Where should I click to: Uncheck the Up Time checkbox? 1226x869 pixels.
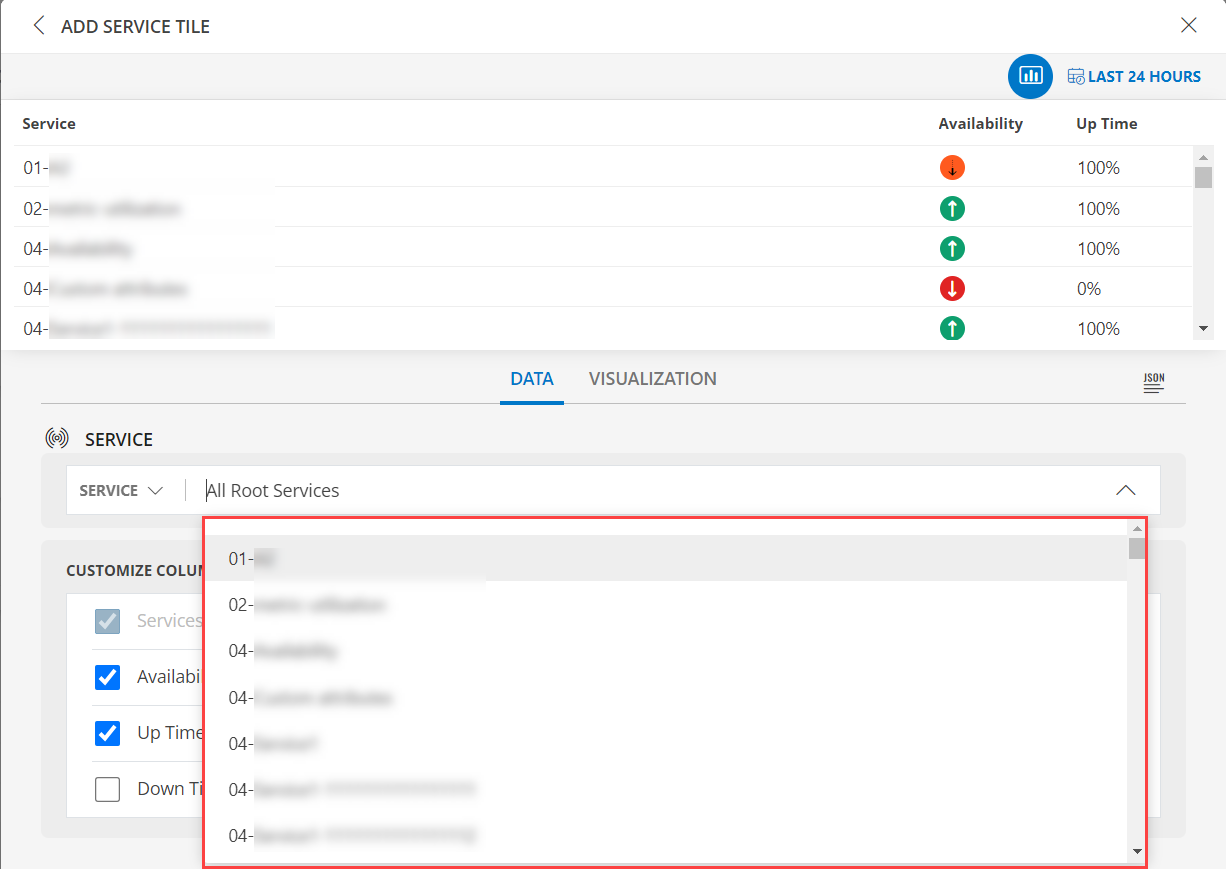(x=107, y=733)
